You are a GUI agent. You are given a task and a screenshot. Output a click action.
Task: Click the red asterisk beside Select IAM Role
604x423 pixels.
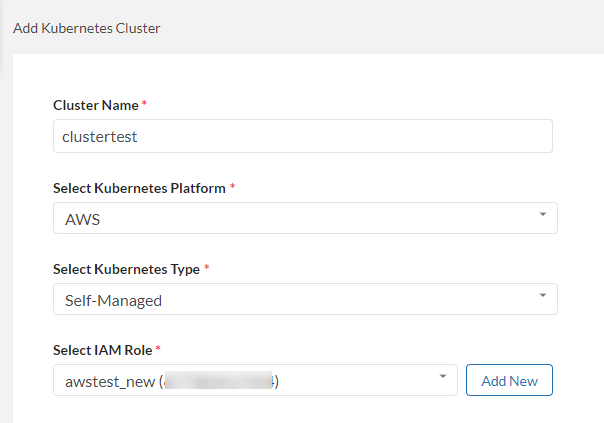[158, 349]
